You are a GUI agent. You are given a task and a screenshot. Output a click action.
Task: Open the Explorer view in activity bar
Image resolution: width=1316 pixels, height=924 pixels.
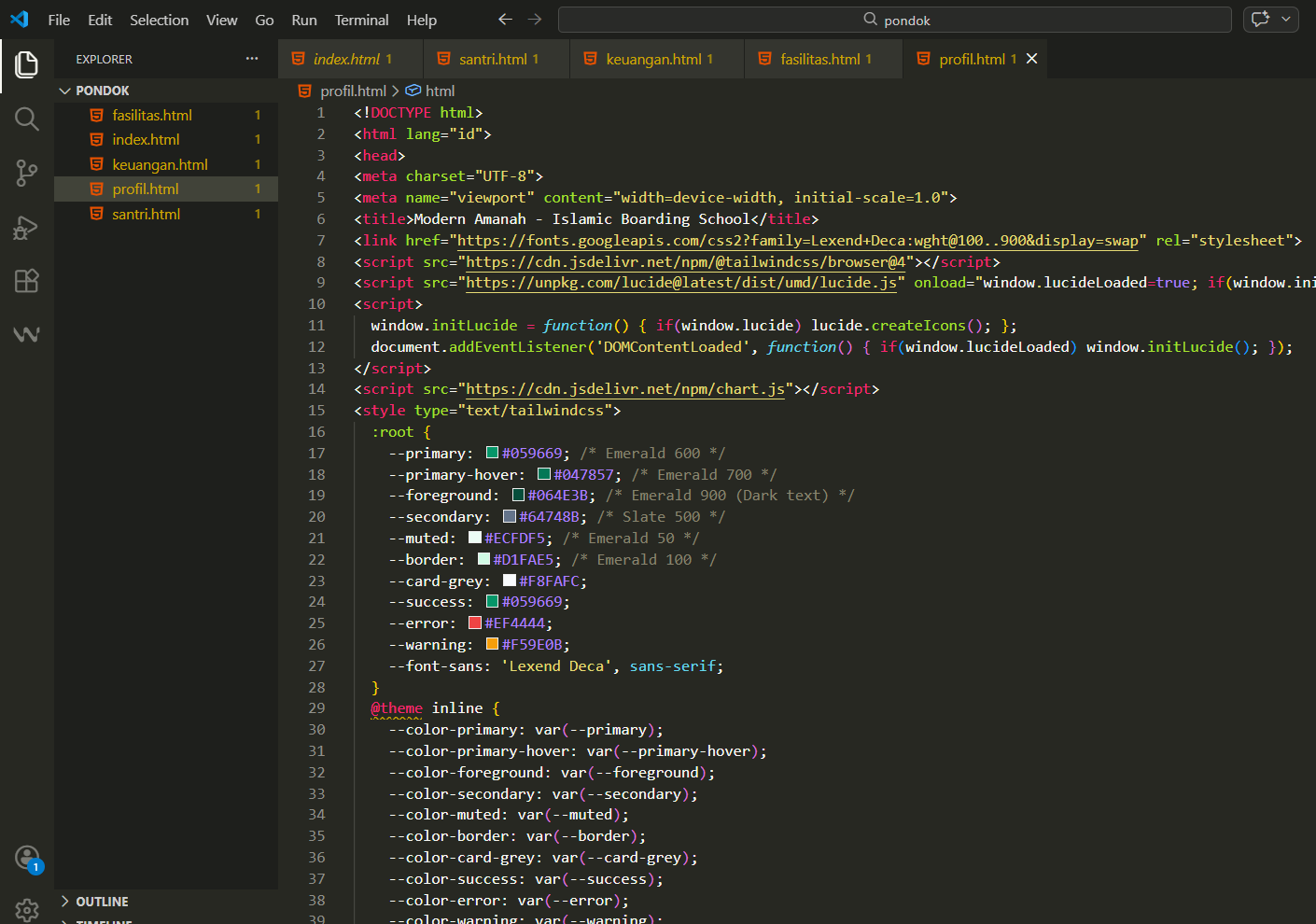pyautogui.click(x=27, y=64)
